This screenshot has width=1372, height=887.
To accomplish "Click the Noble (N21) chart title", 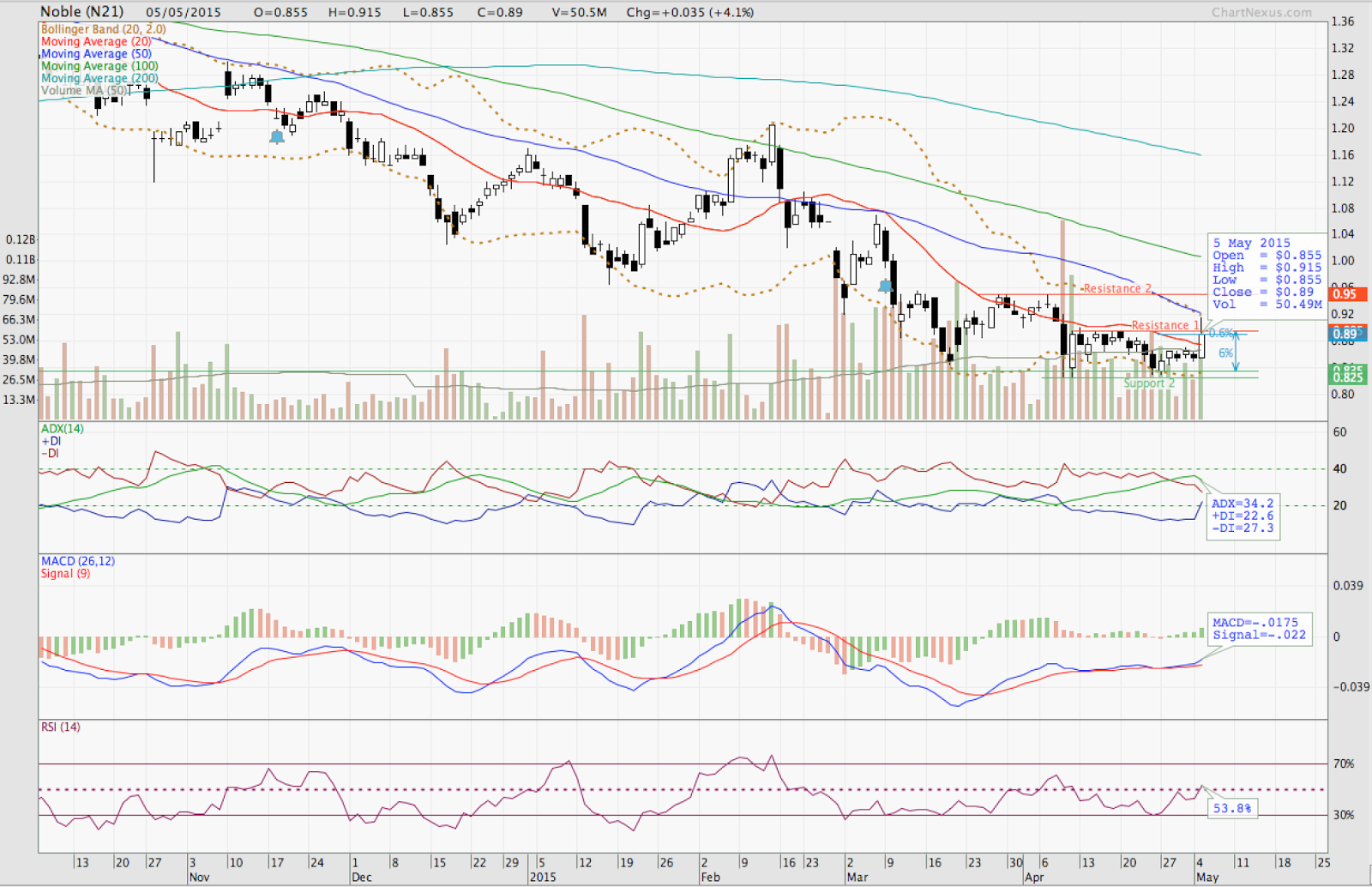I will (82, 11).
